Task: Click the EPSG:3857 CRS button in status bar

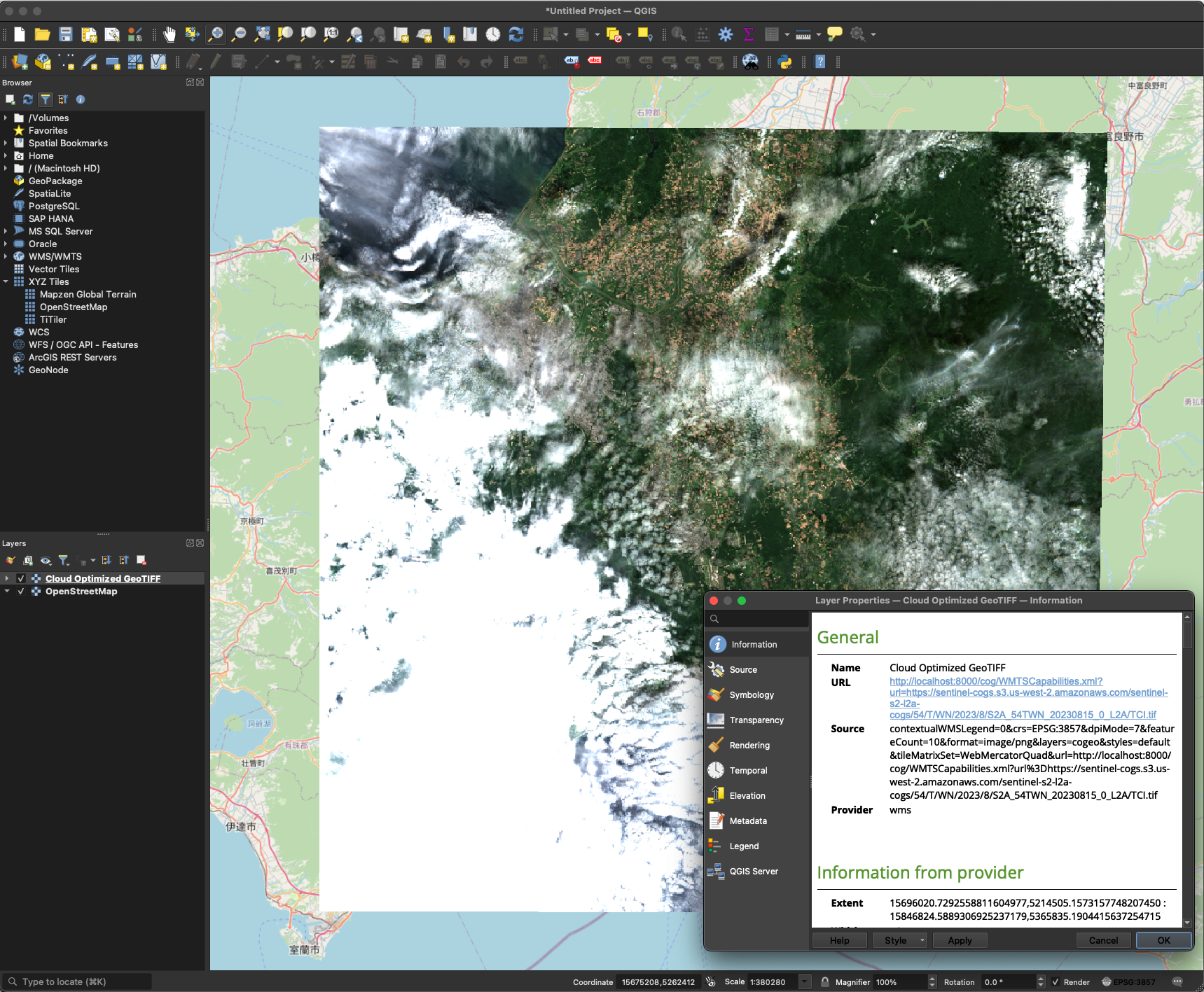Action: click(1129, 982)
